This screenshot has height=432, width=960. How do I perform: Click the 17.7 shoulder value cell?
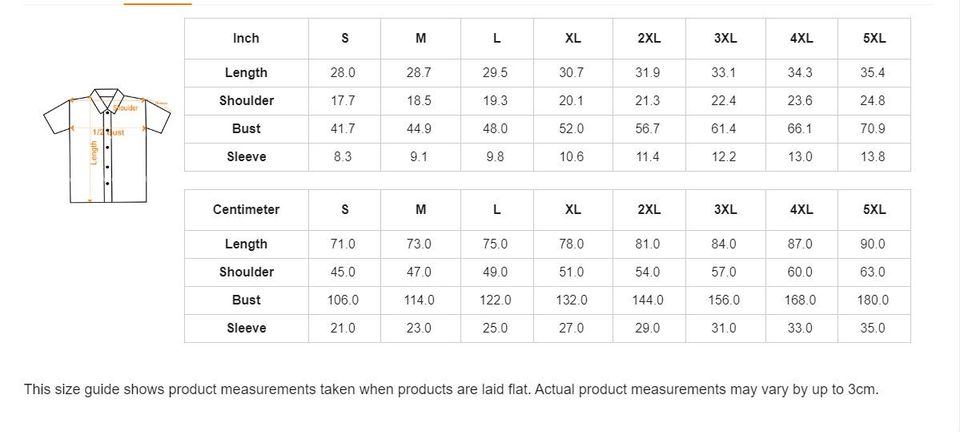[344, 100]
